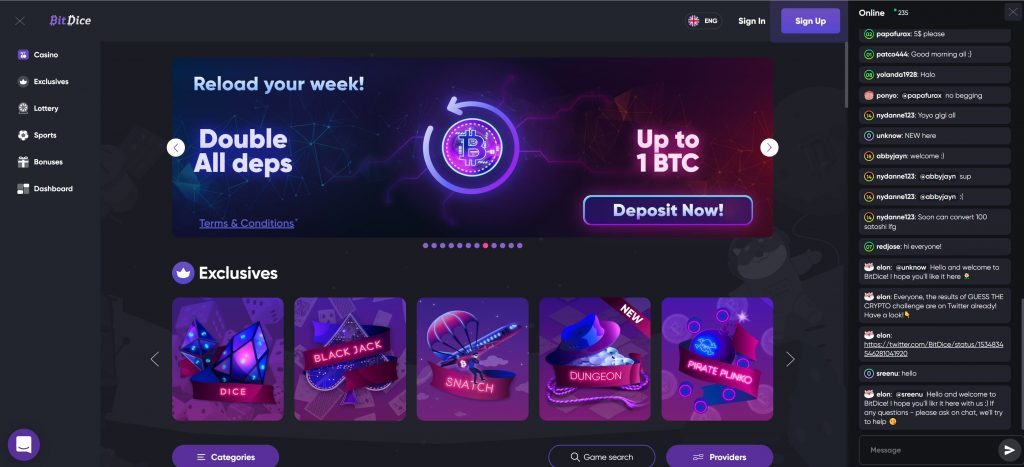Click the Casino sidebar icon
The height and width of the screenshot is (467, 1024).
[23, 55]
